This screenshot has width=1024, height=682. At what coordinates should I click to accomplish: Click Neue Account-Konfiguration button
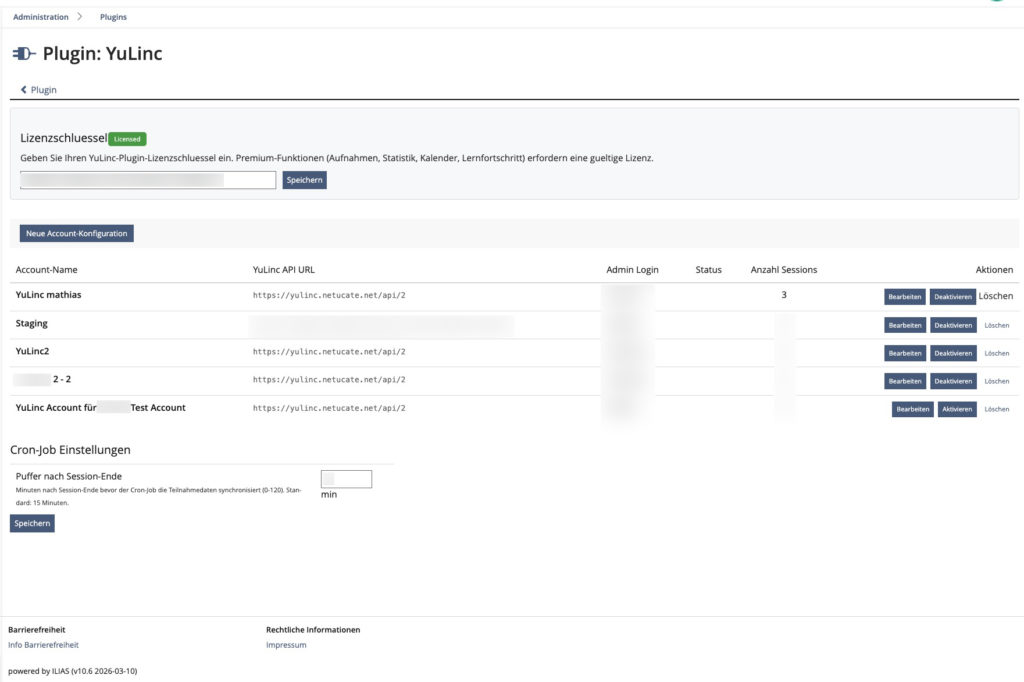(x=77, y=233)
